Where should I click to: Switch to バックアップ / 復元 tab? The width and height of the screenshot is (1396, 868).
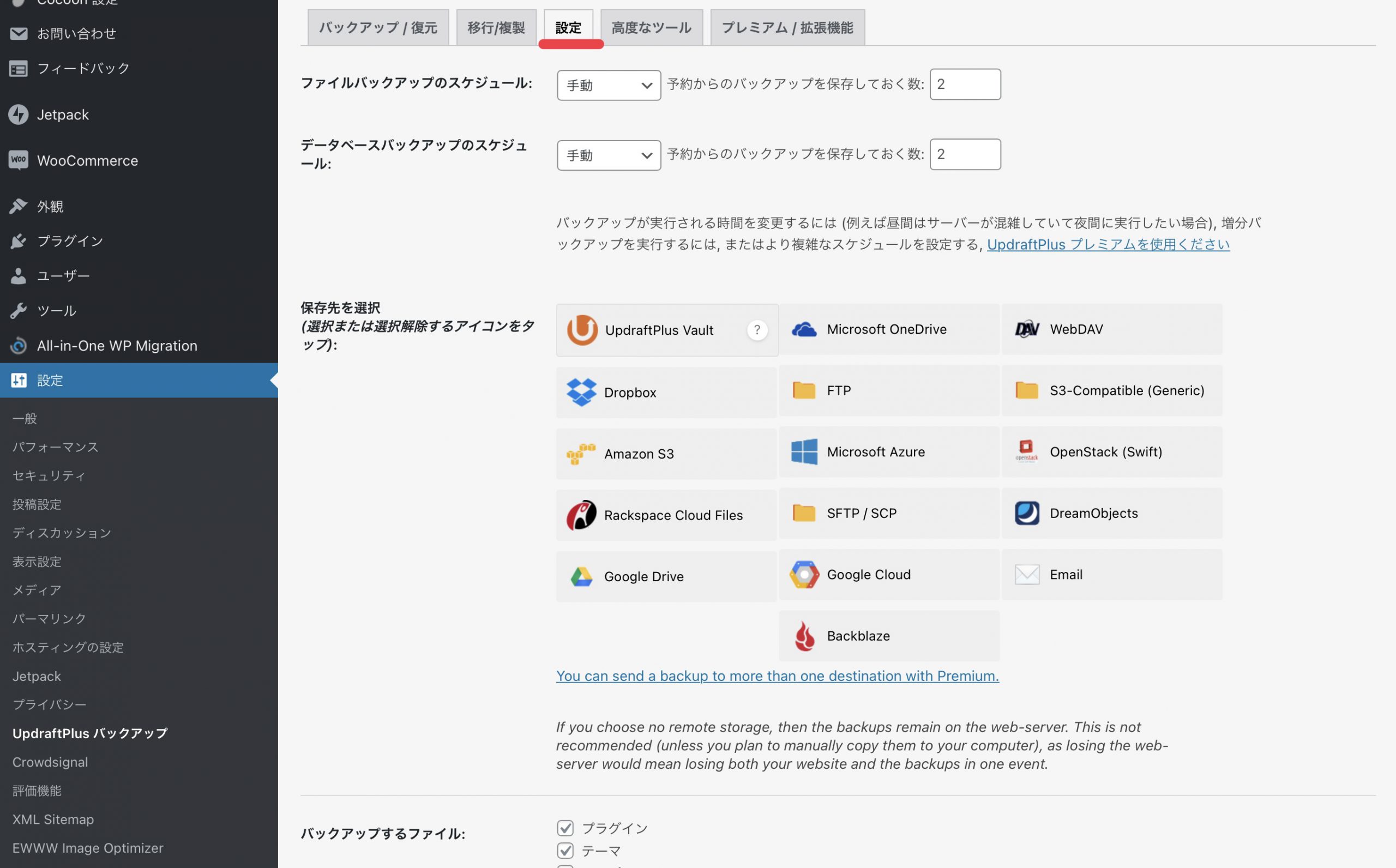pos(378,28)
